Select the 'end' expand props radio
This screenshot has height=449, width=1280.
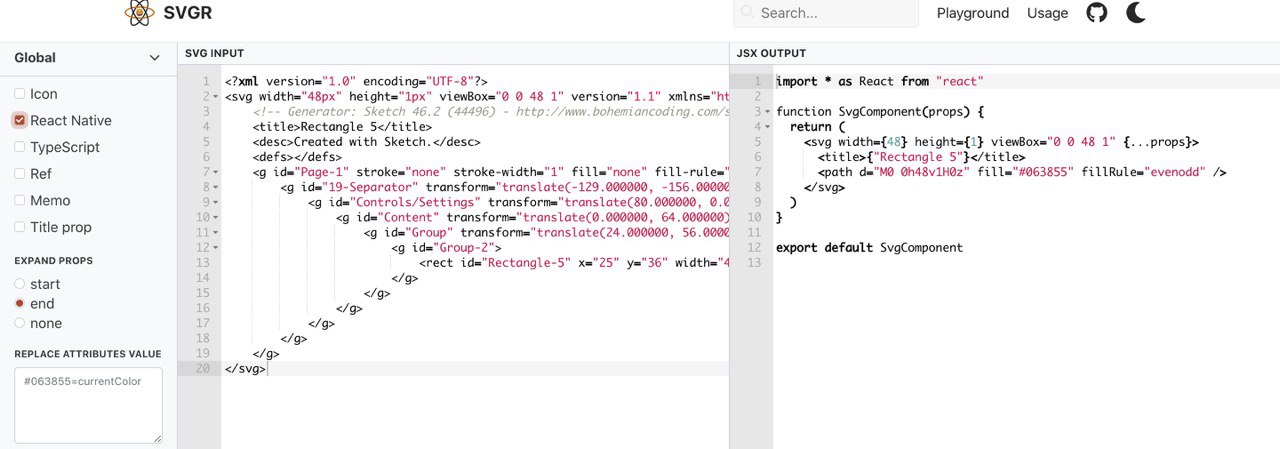pos(20,303)
